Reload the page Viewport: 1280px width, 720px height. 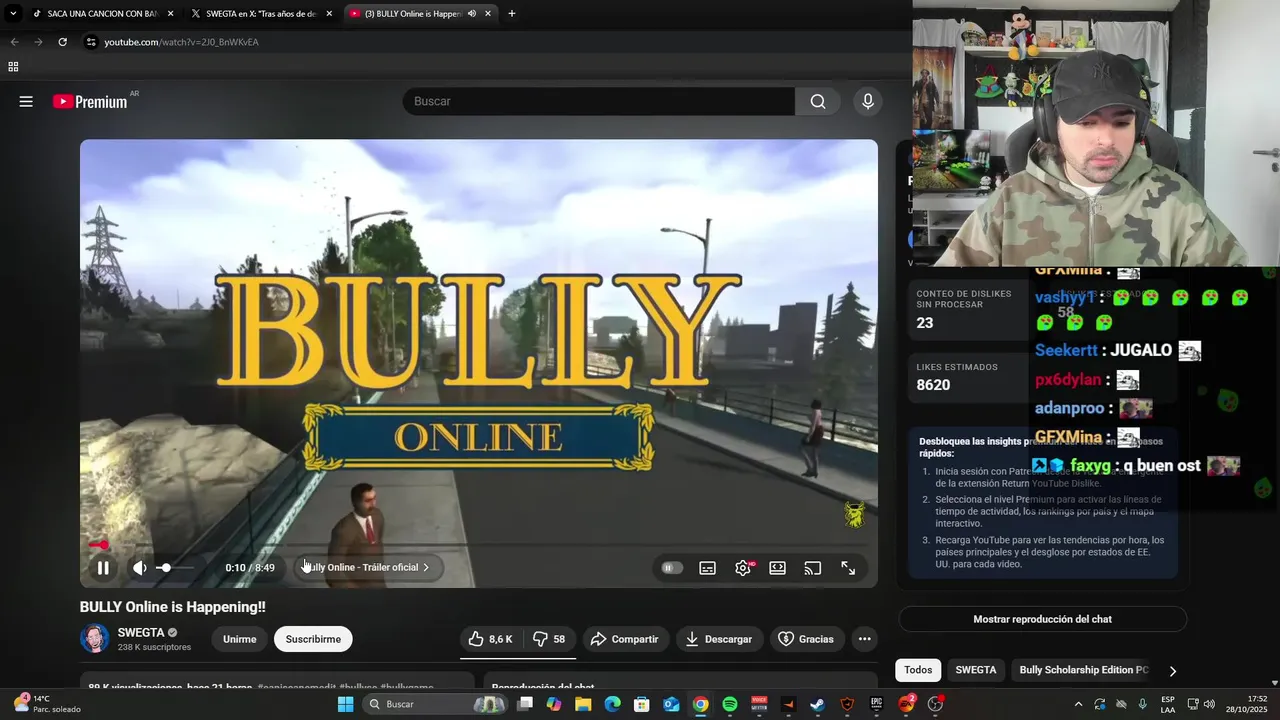click(x=62, y=42)
